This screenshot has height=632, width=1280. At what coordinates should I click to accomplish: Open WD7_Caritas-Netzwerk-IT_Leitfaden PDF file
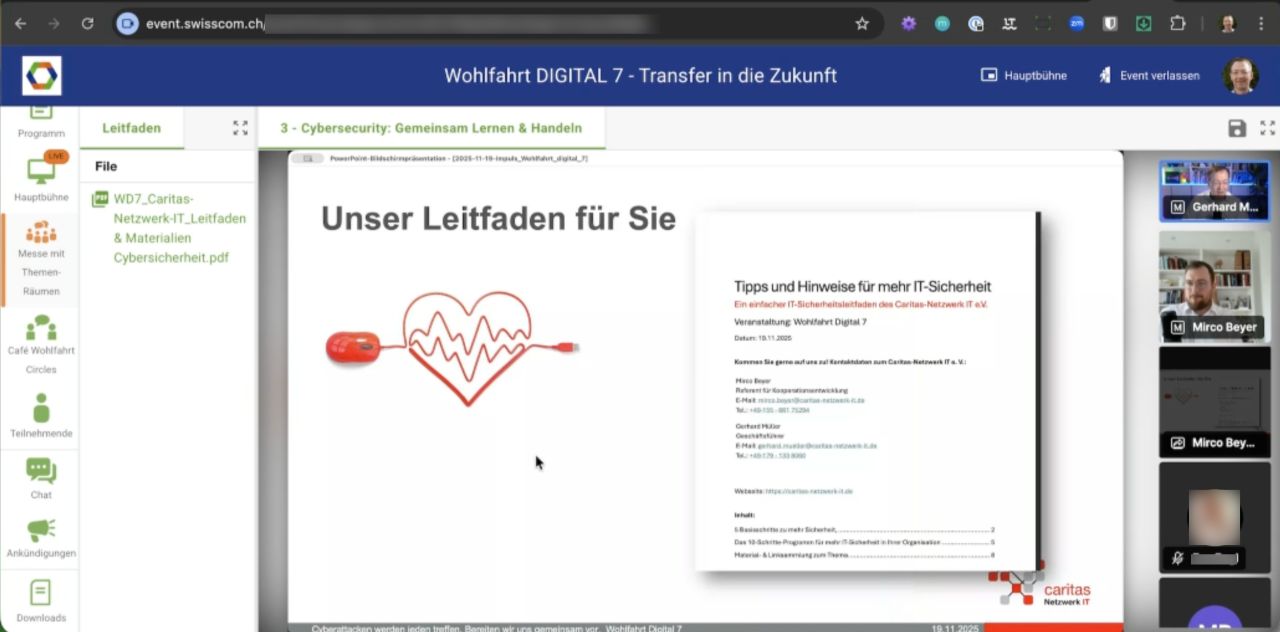179,228
